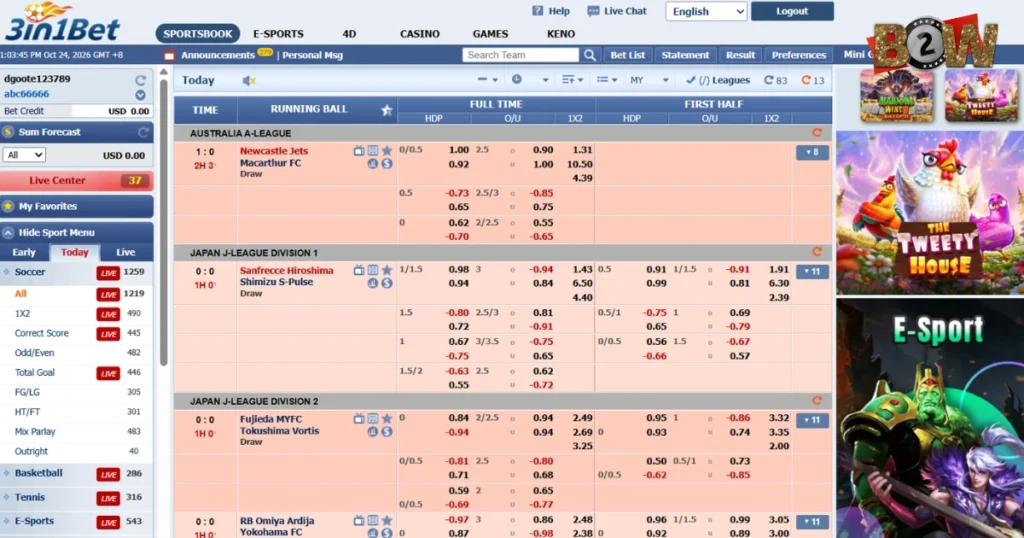Screen dimensions: 1024x538
Task: Expand more markets for Sanfrecce Hiroshima (11)
Action: point(812,272)
